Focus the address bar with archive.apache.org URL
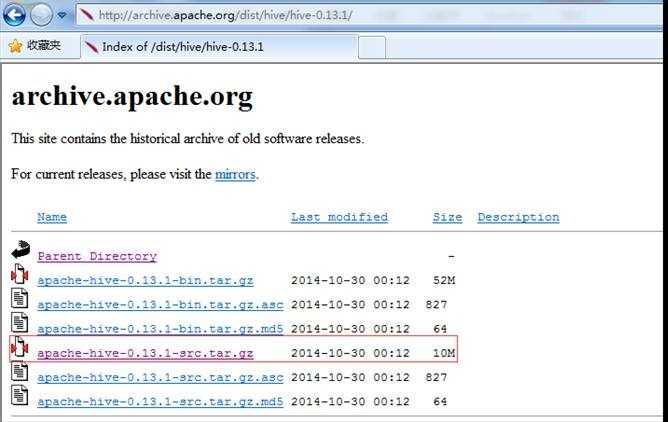The image size is (668, 422). [369, 15]
